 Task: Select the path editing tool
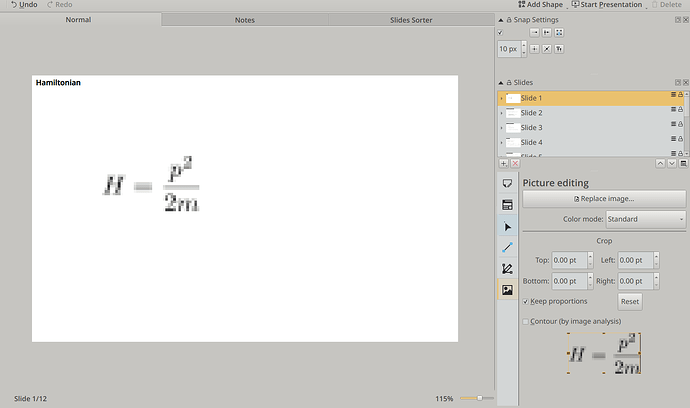point(507,268)
